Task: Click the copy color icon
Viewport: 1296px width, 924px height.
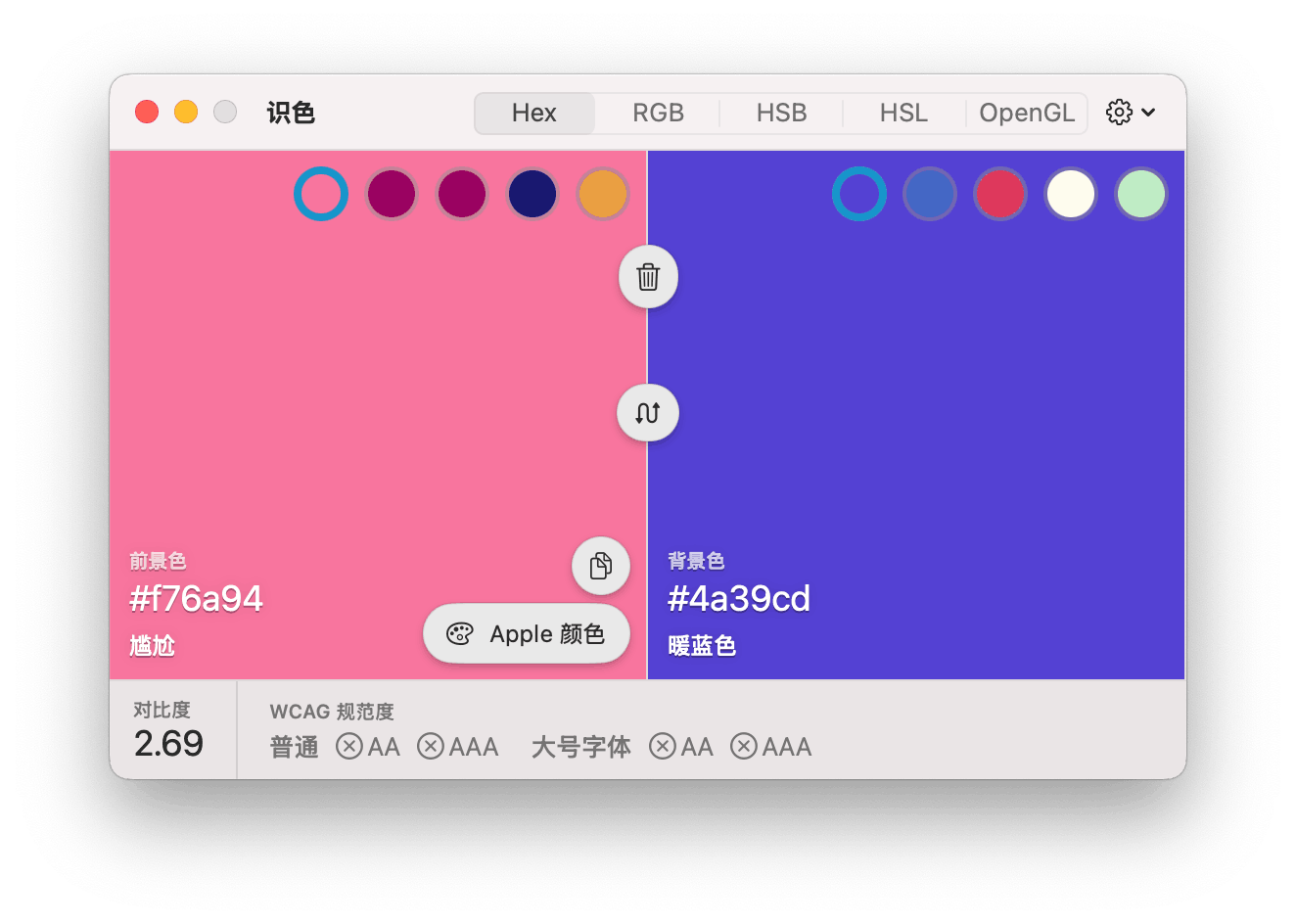Action: pyautogui.click(x=600, y=566)
